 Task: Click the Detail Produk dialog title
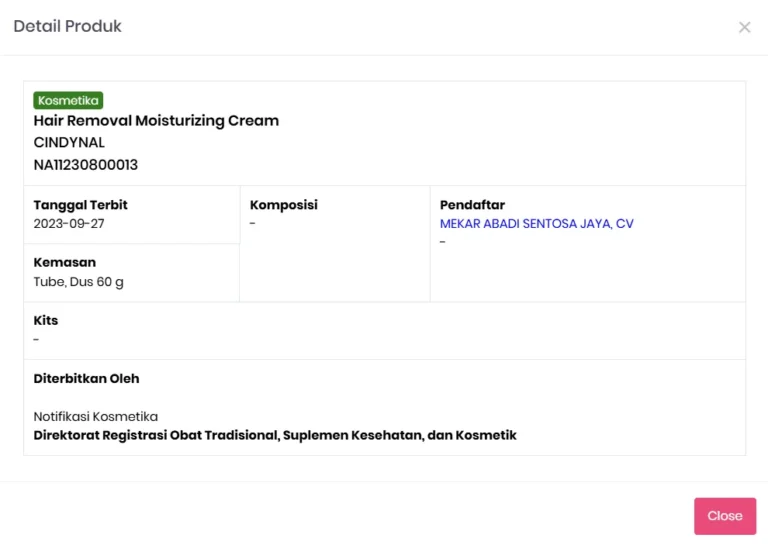pyautogui.click(x=68, y=26)
